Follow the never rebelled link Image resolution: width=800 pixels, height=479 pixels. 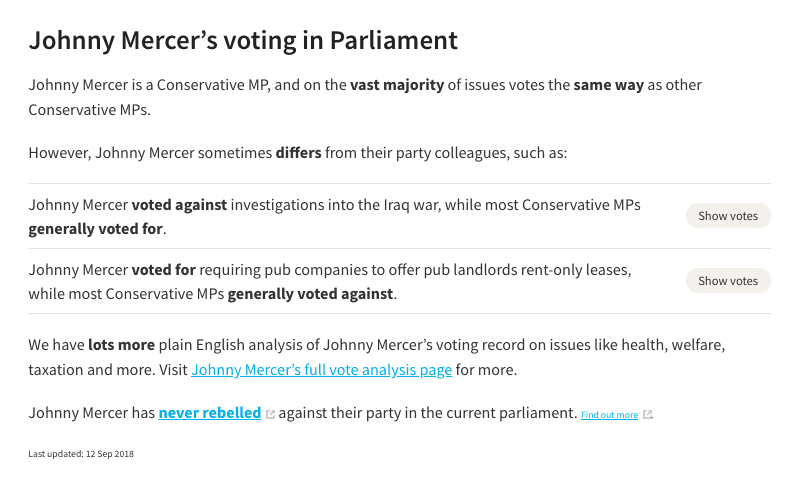click(x=210, y=413)
